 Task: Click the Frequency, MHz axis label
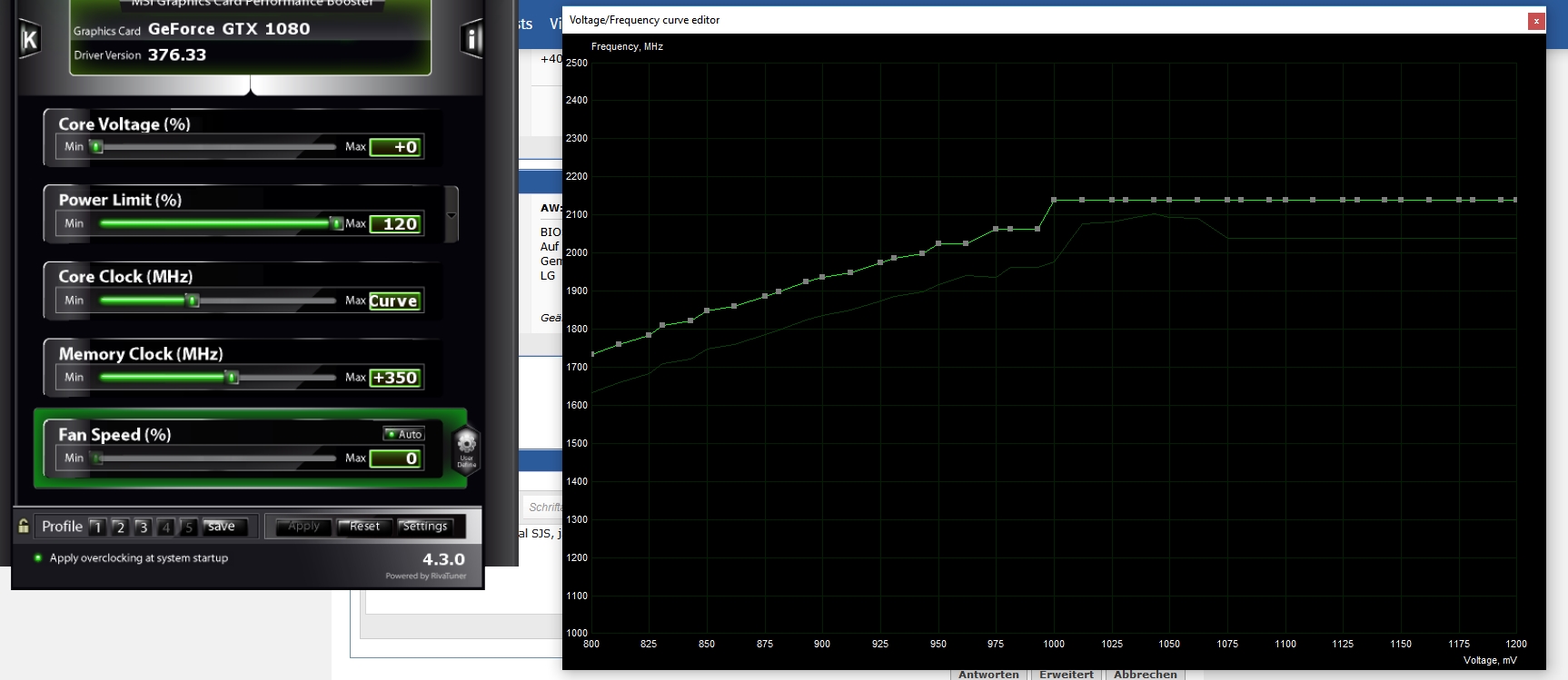pos(627,46)
